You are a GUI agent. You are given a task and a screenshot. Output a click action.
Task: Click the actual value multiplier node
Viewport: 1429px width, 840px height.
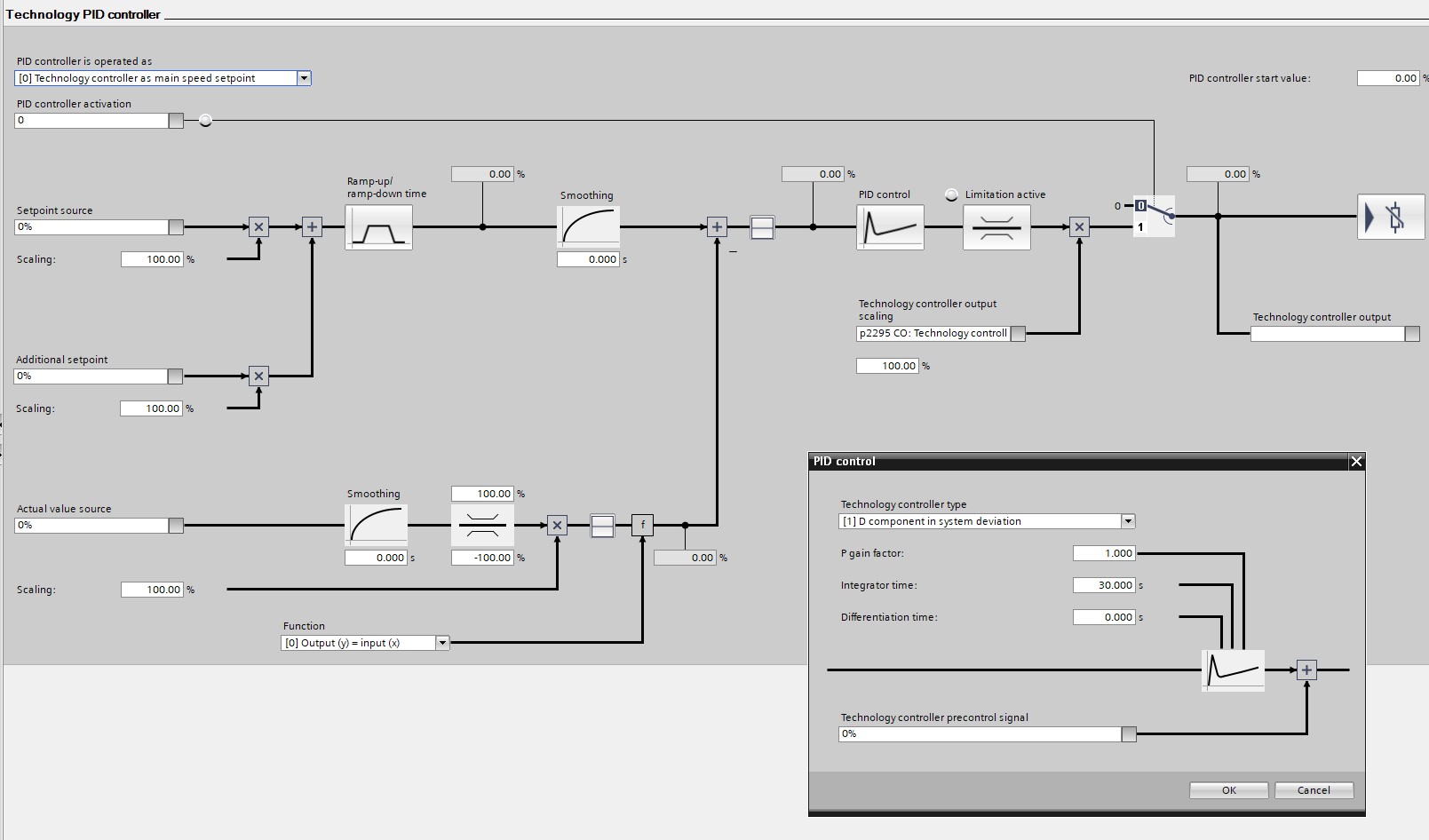tap(557, 526)
